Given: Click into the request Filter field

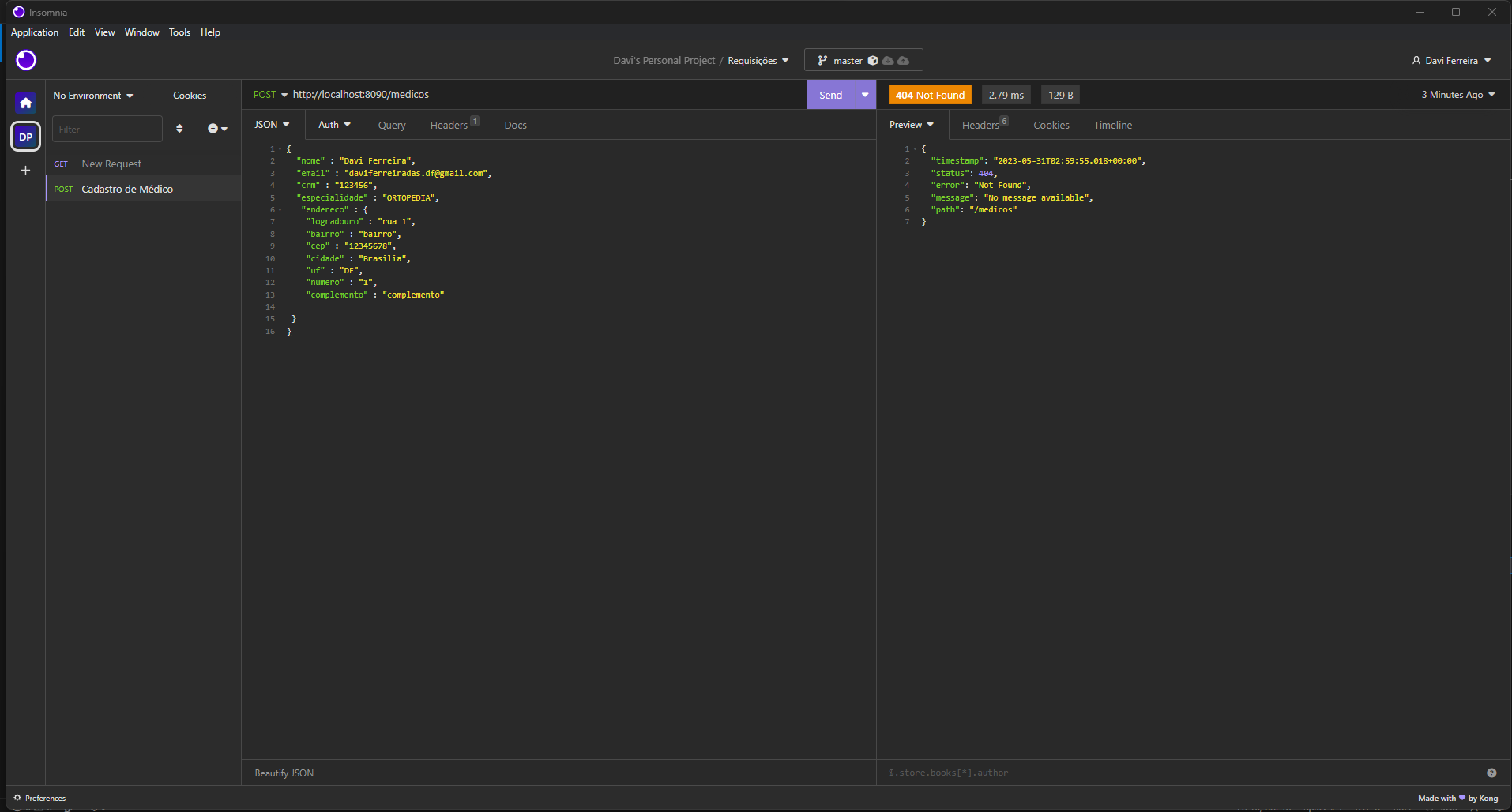Looking at the screenshot, I should (x=107, y=129).
